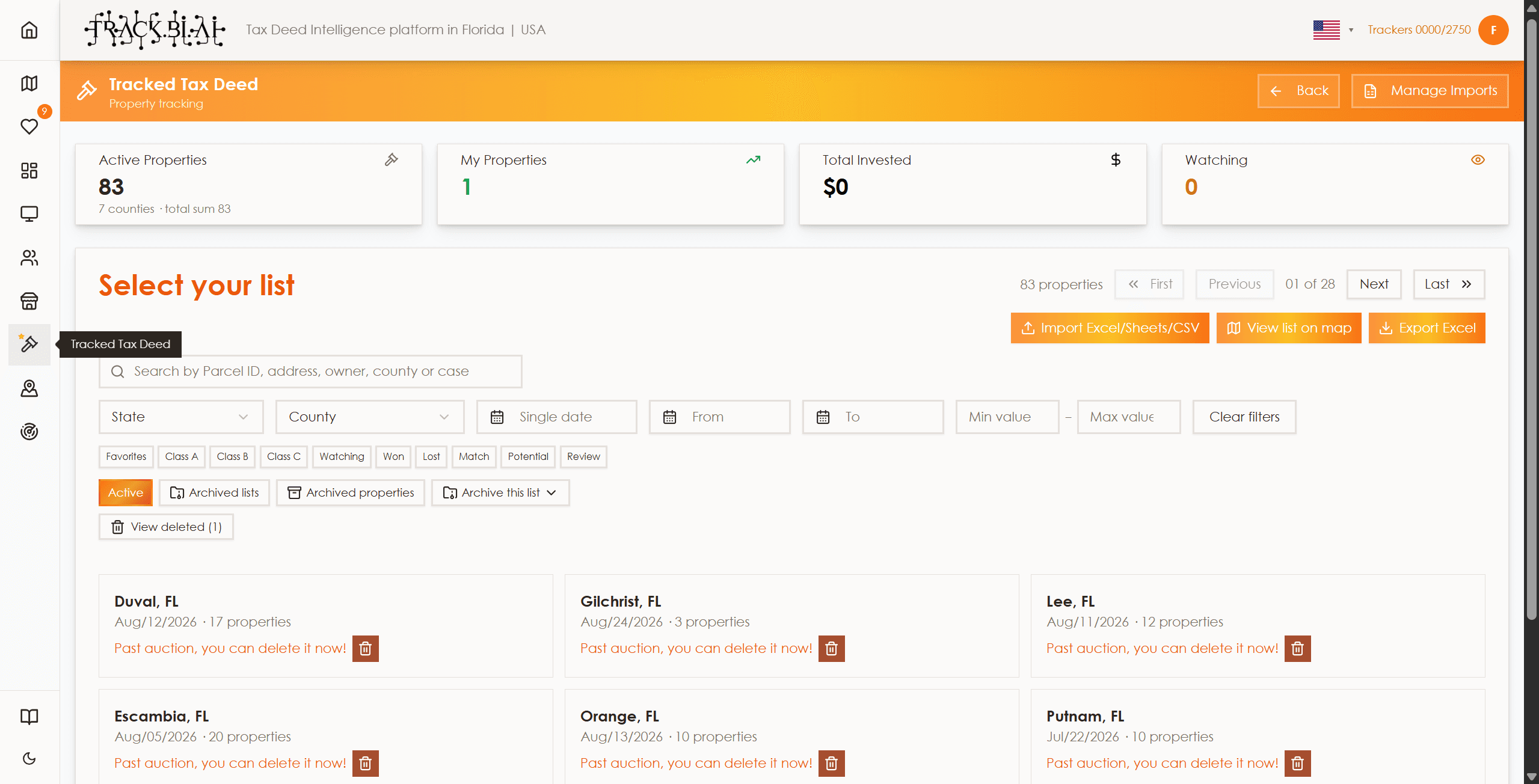Delete the Lee, FL list with the trash icon
1539x784 pixels.
tap(1297, 649)
